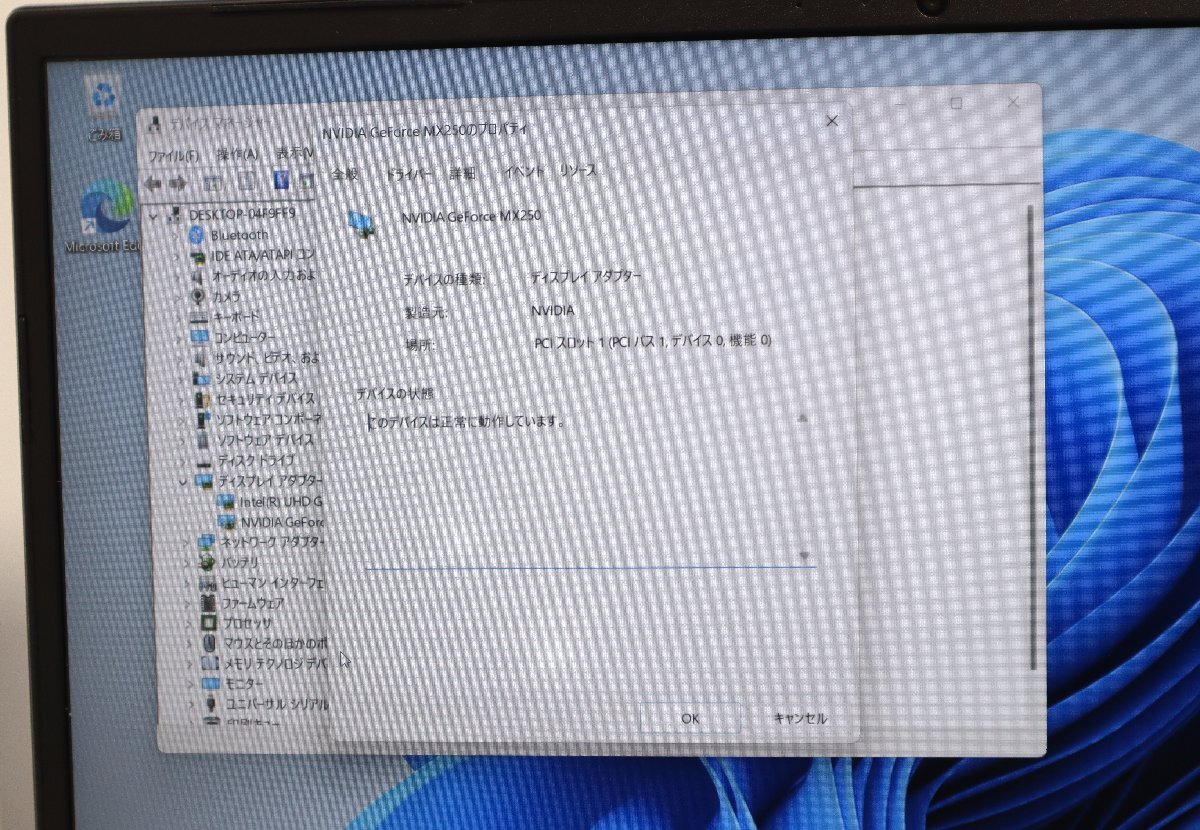Click the device status box up arrow
Viewport: 1200px width, 830px height.
(802, 418)
